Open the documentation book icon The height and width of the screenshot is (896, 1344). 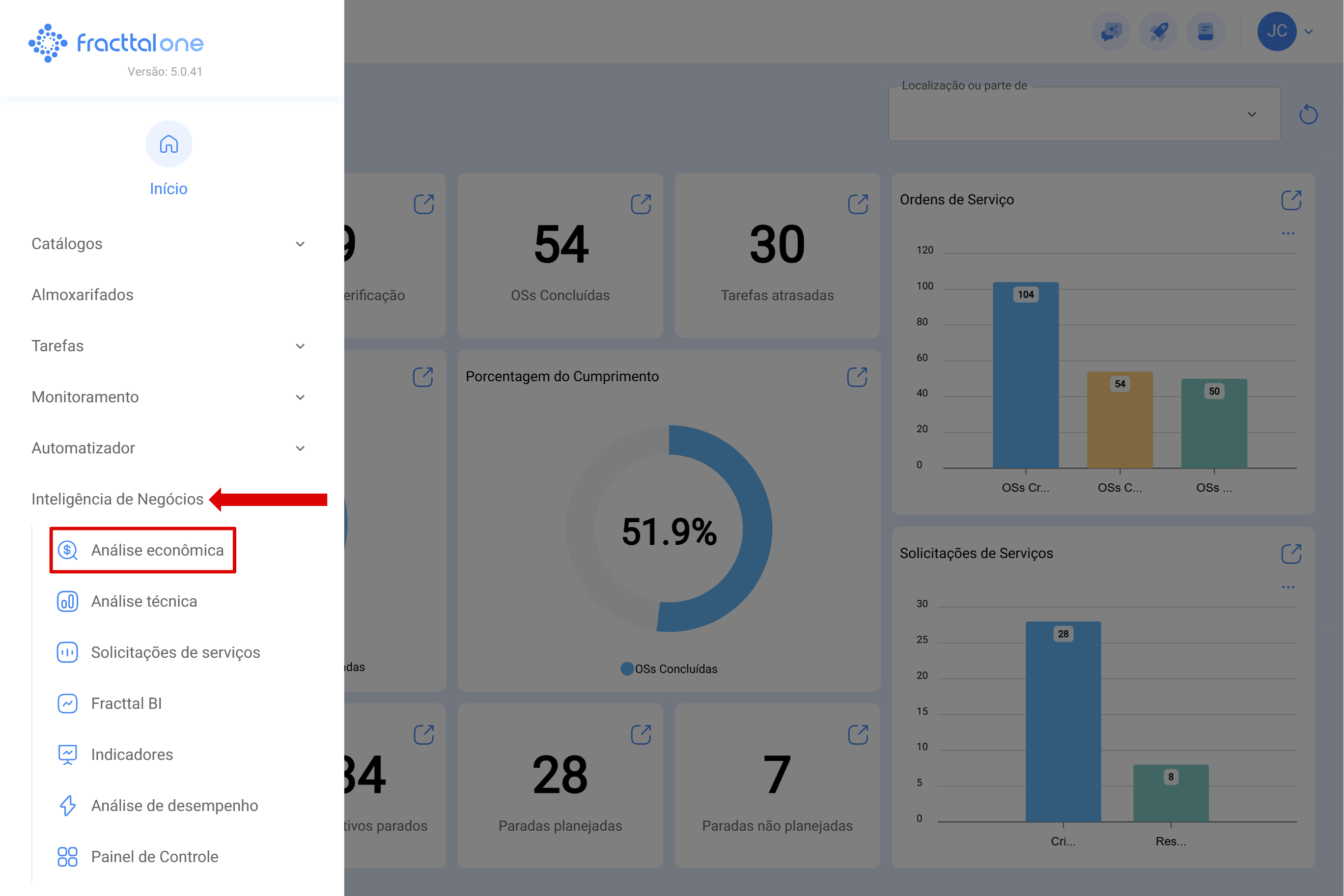(x=1205, y=31)
